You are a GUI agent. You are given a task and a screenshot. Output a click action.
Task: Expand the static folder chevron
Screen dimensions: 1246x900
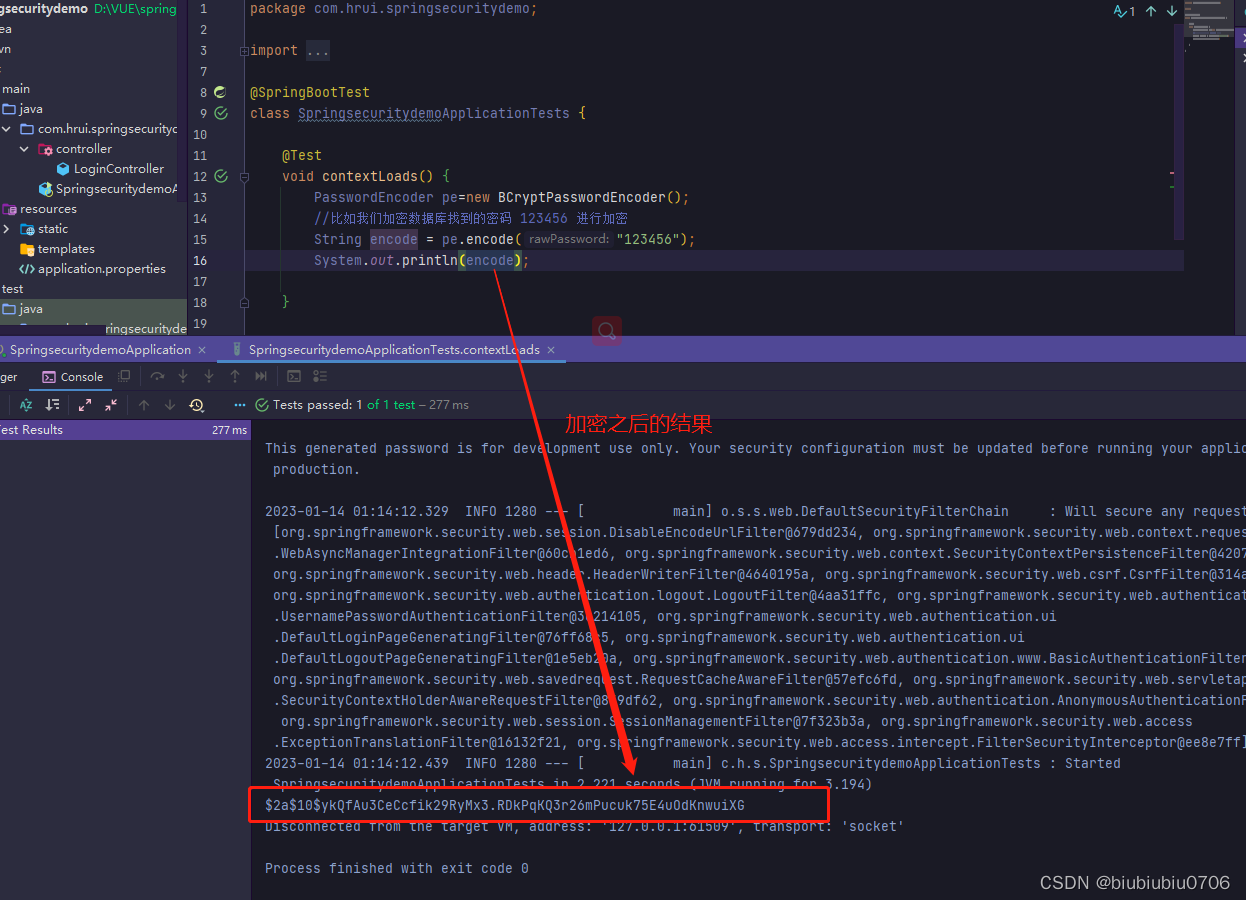point(7,229)
